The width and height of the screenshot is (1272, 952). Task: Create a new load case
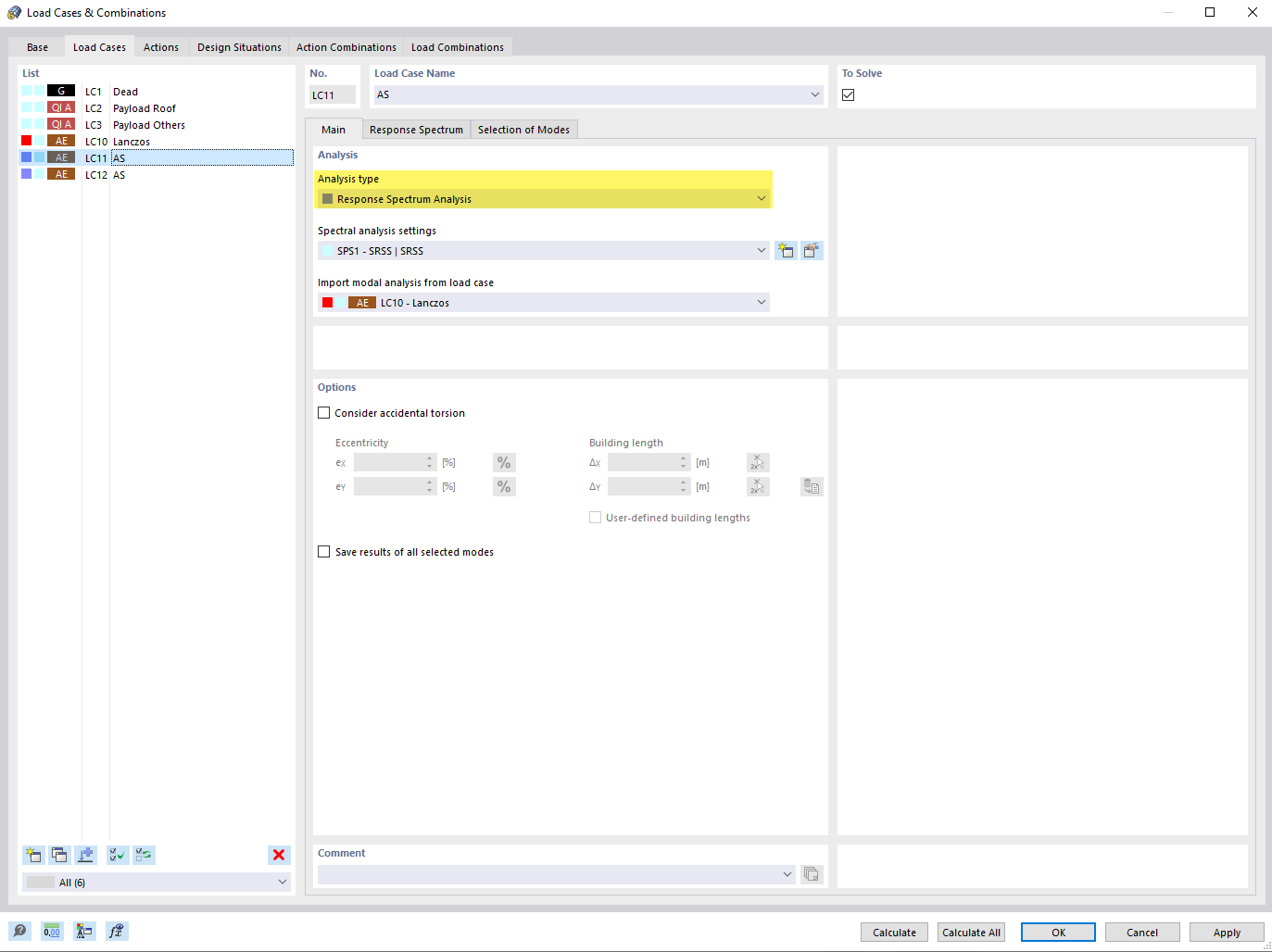tap(32, 854)
